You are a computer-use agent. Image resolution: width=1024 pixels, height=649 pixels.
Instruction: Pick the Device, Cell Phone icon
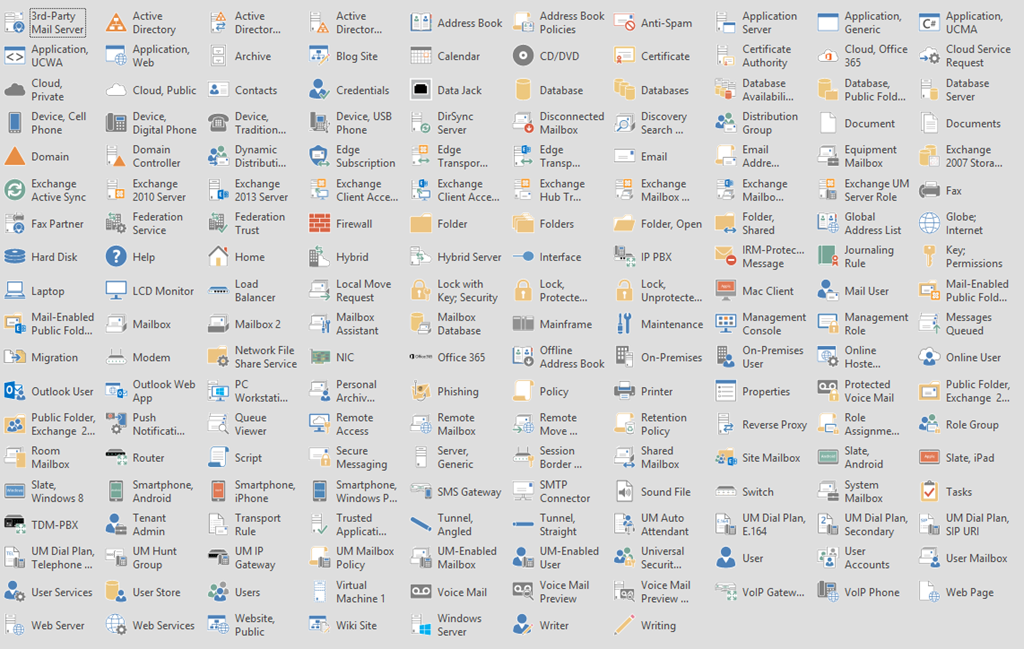[x=14, y=123]
